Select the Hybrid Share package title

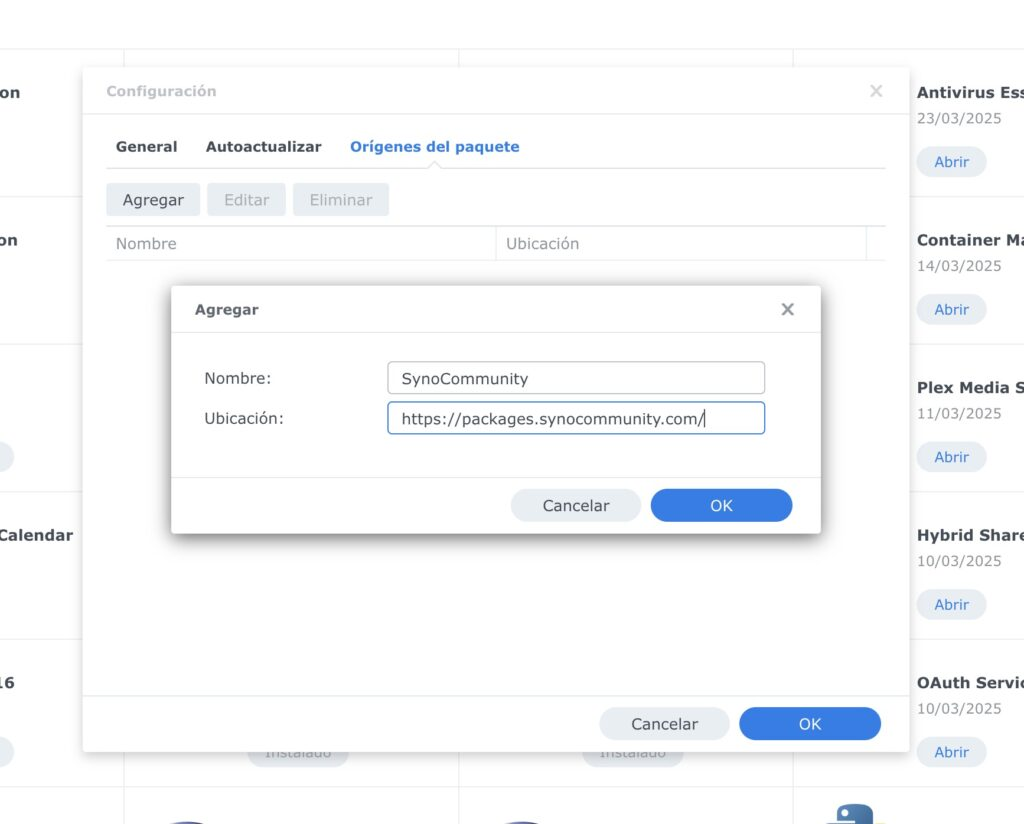pos(970,535)
